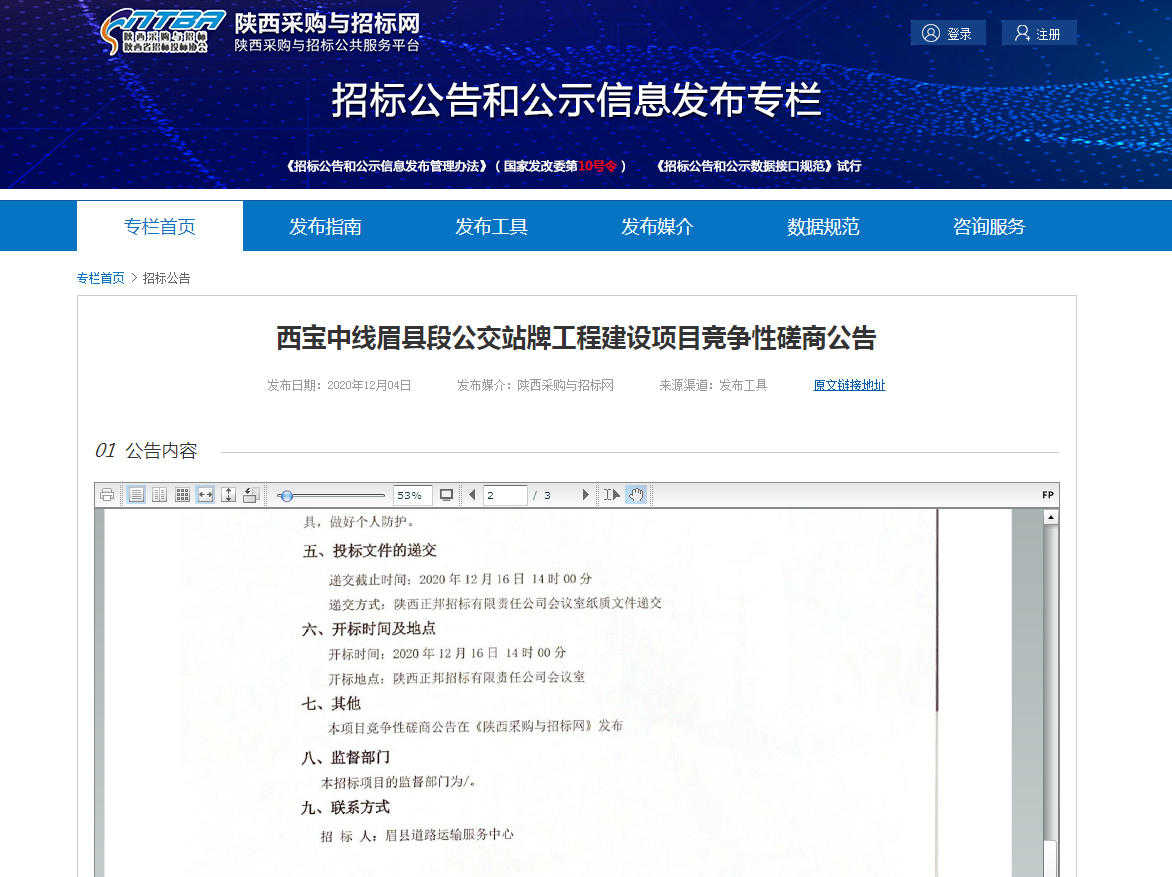Click the fit to height icon

(x=228, y=495)
